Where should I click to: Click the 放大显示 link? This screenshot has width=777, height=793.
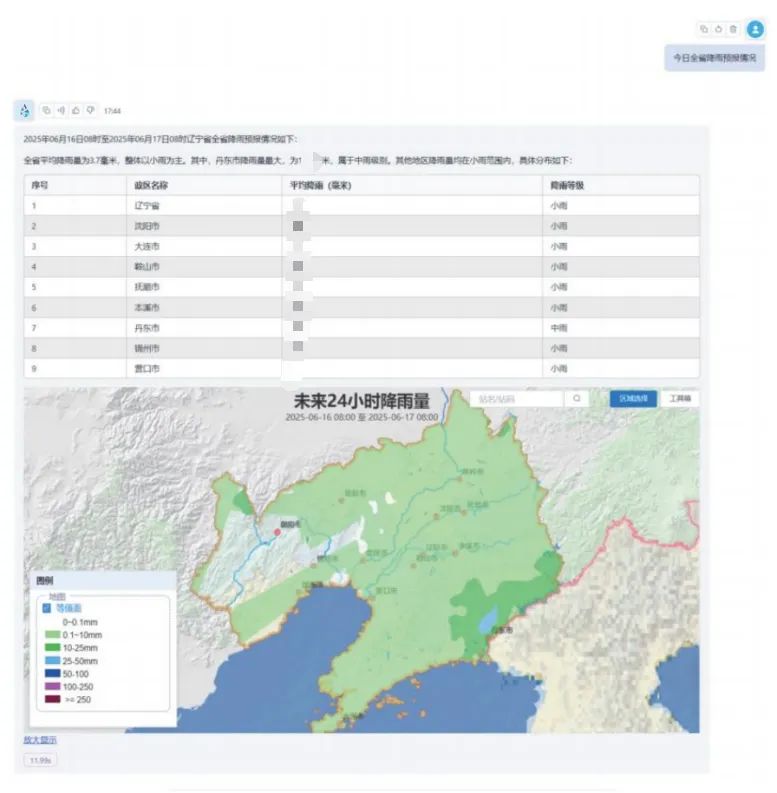click(40, 740)
